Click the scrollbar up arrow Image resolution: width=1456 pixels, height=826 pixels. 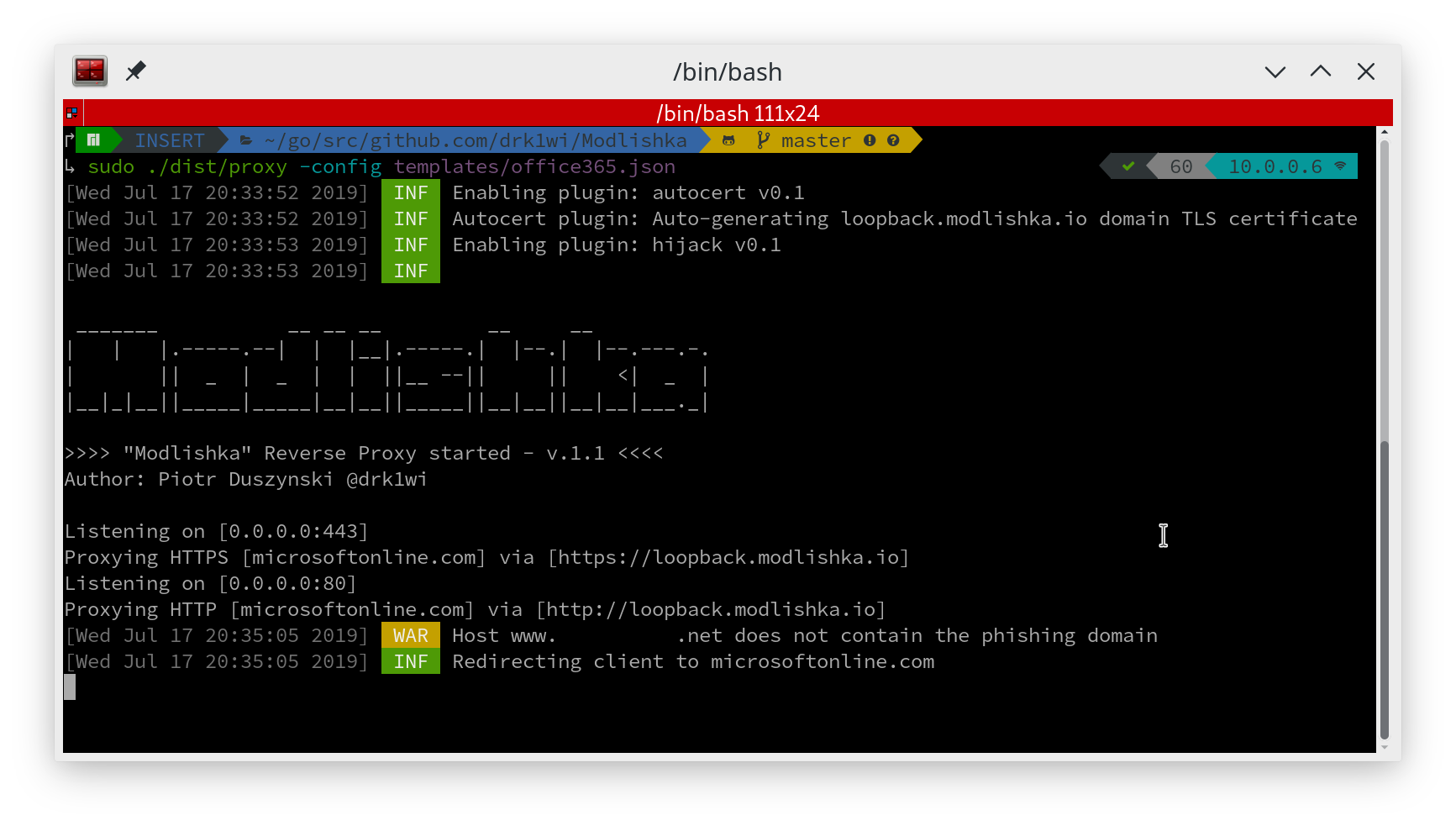coord(1385,133)
